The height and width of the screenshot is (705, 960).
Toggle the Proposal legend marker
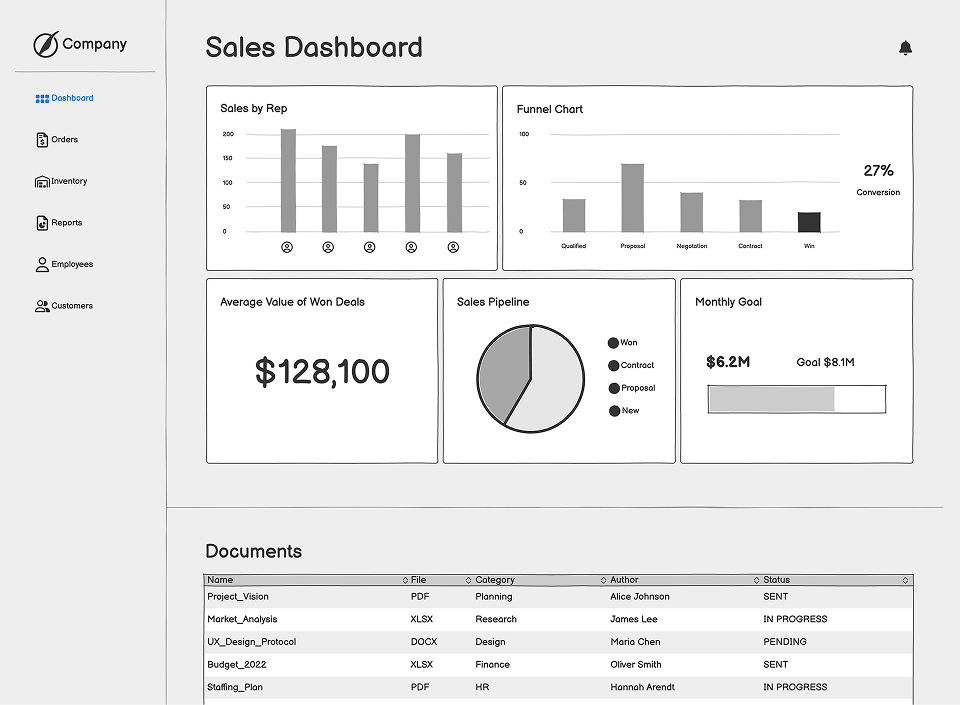pos(613,388)
